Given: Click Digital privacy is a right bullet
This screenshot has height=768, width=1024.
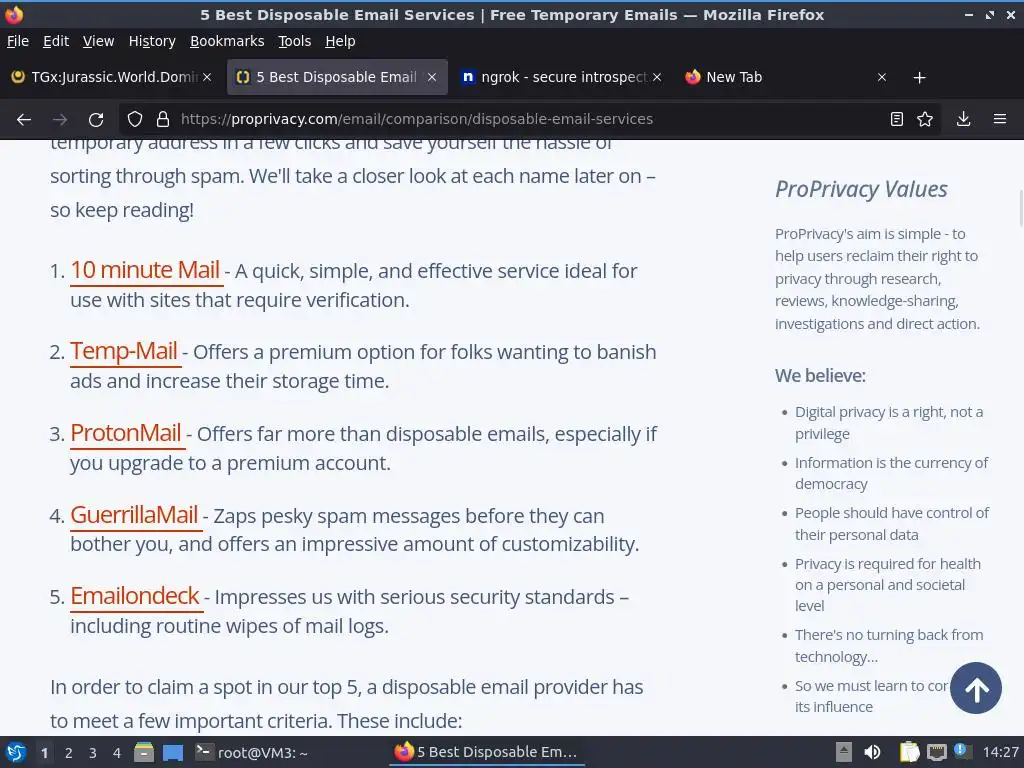Looking at the screenshot, I should tap(889, 423).
